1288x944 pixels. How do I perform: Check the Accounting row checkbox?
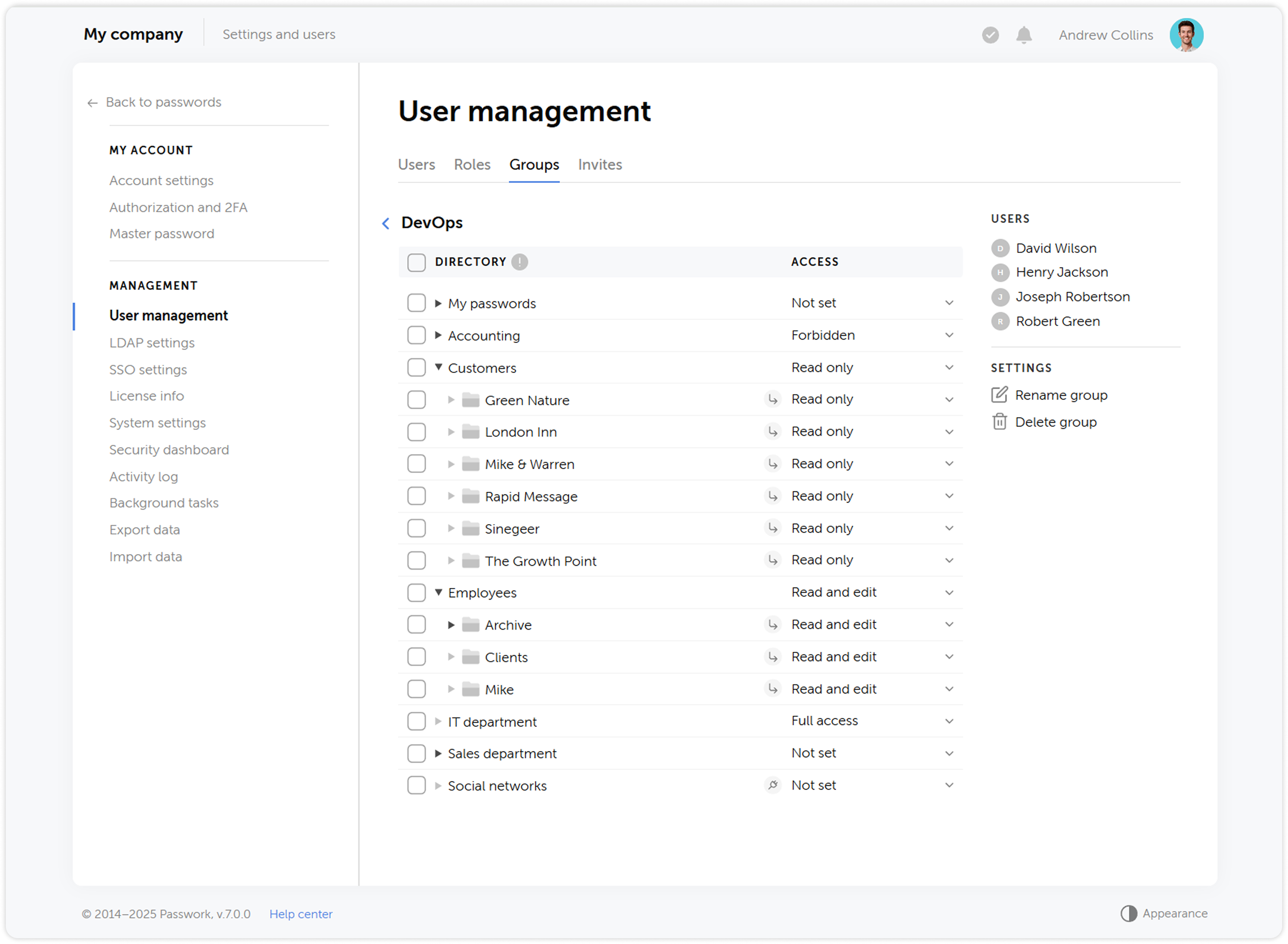point(416,335)
